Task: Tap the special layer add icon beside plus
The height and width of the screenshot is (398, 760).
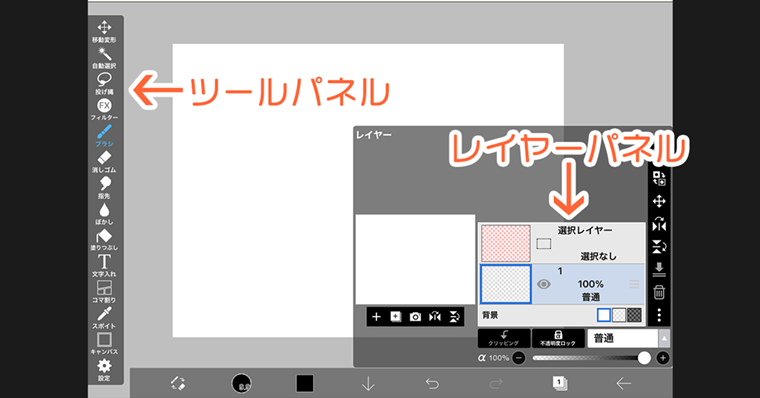Action: click(396, 317)
